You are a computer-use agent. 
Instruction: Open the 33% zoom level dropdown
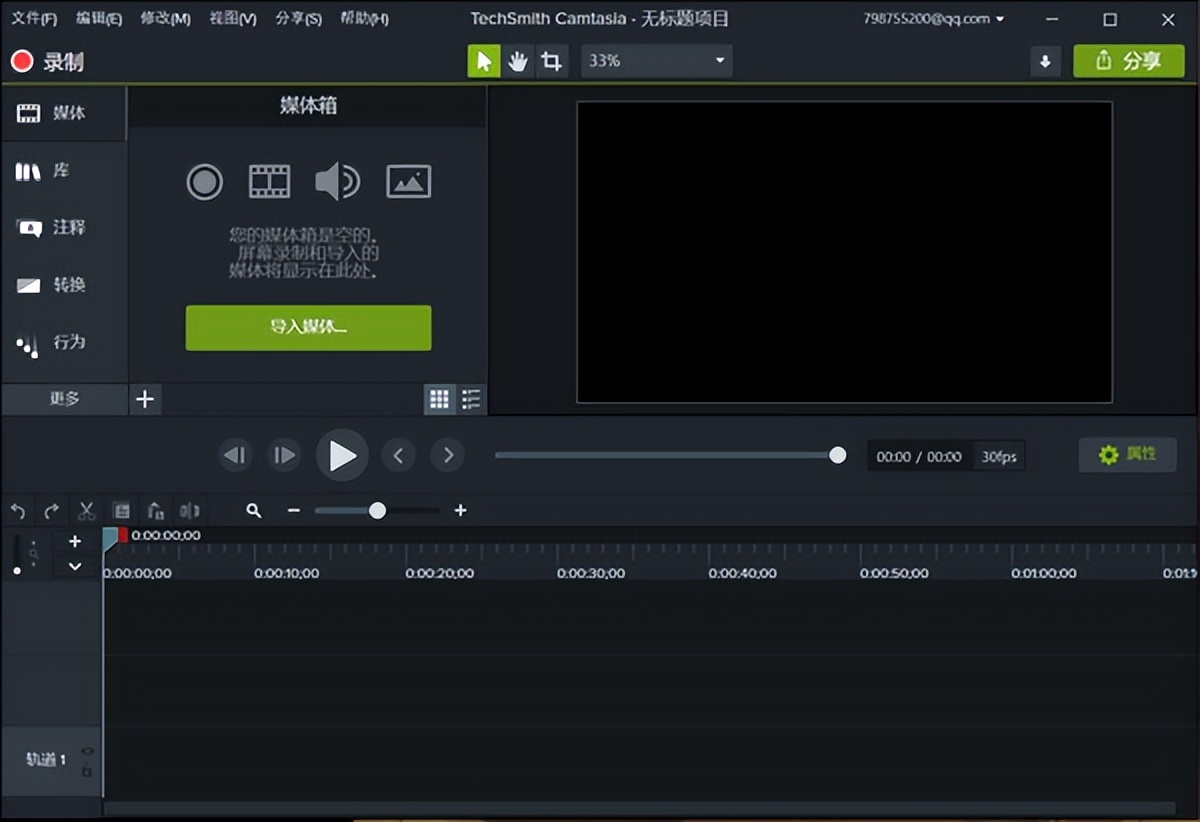pyautogui.click(x=656, y=61)
